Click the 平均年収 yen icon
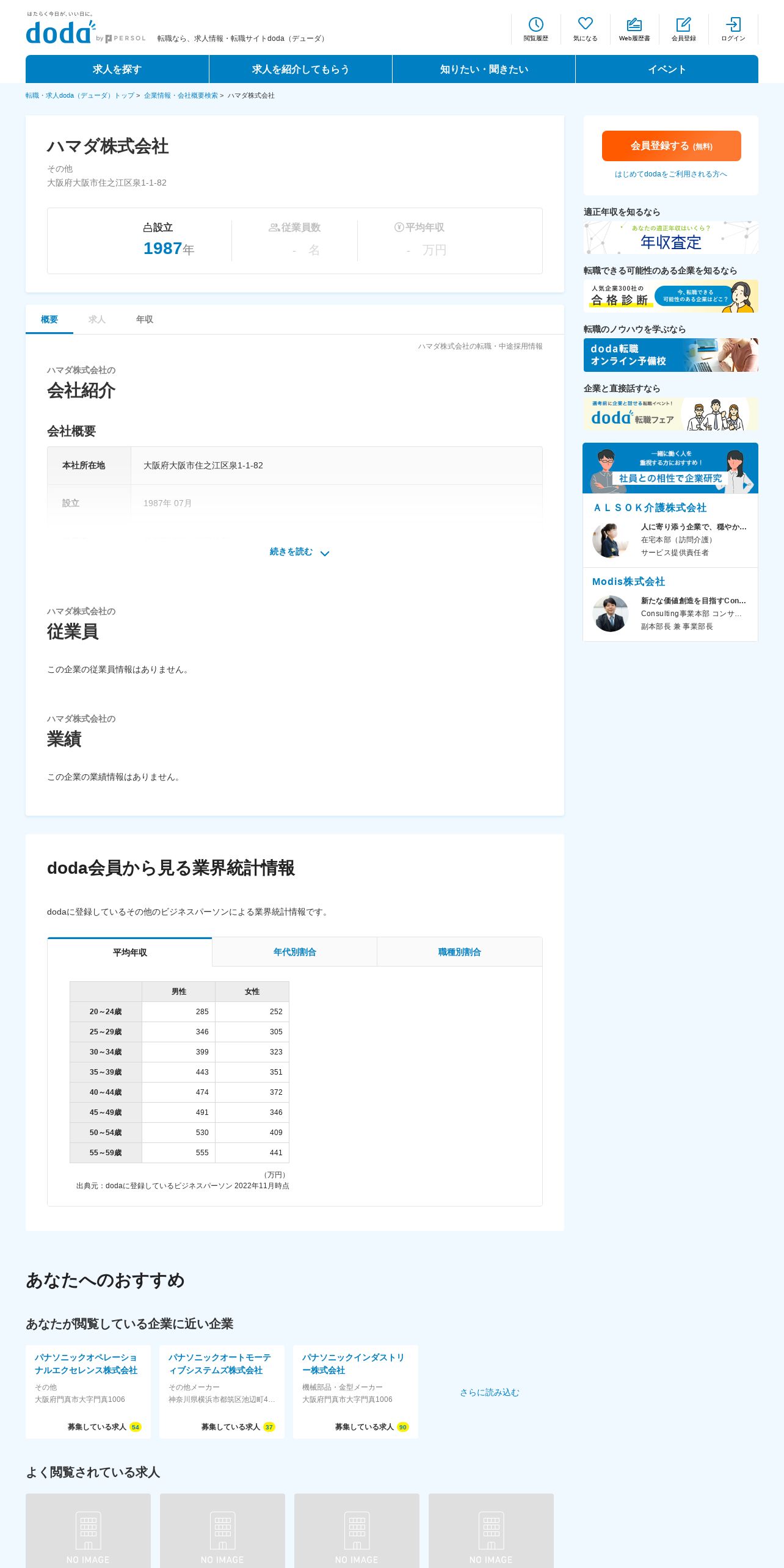The height and width of the screenshot is (1568, 784). 399,227
